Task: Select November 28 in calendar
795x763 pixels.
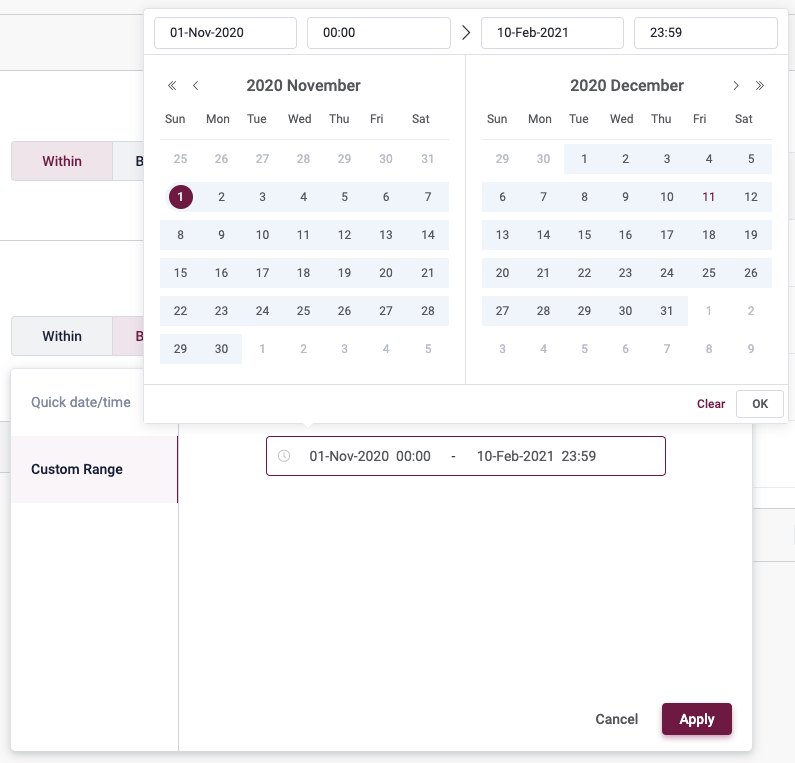Action: click(x=428, y=311)
